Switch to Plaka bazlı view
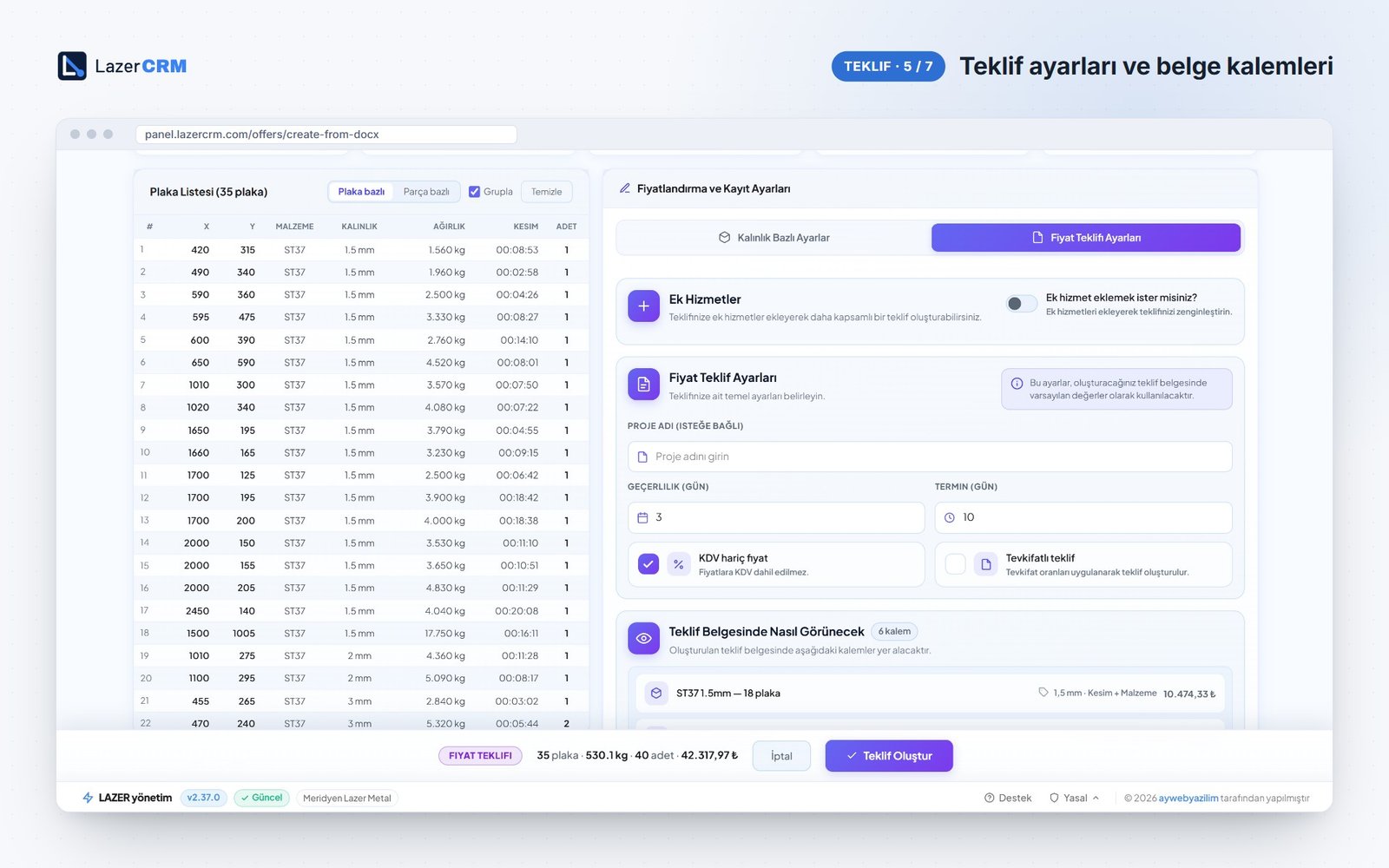 (361, 192)
